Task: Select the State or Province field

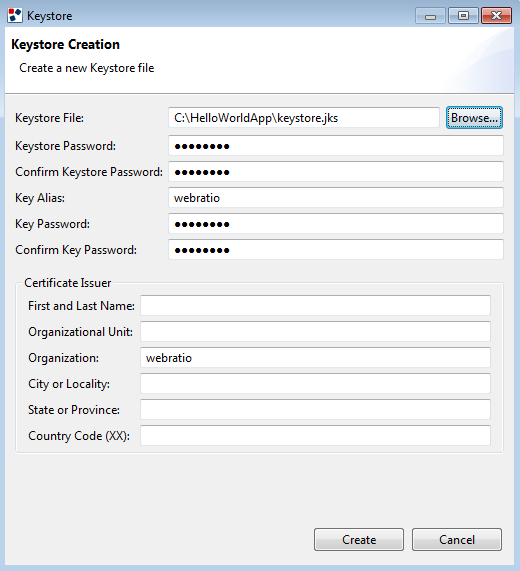Action: click(x=315, y=409)
